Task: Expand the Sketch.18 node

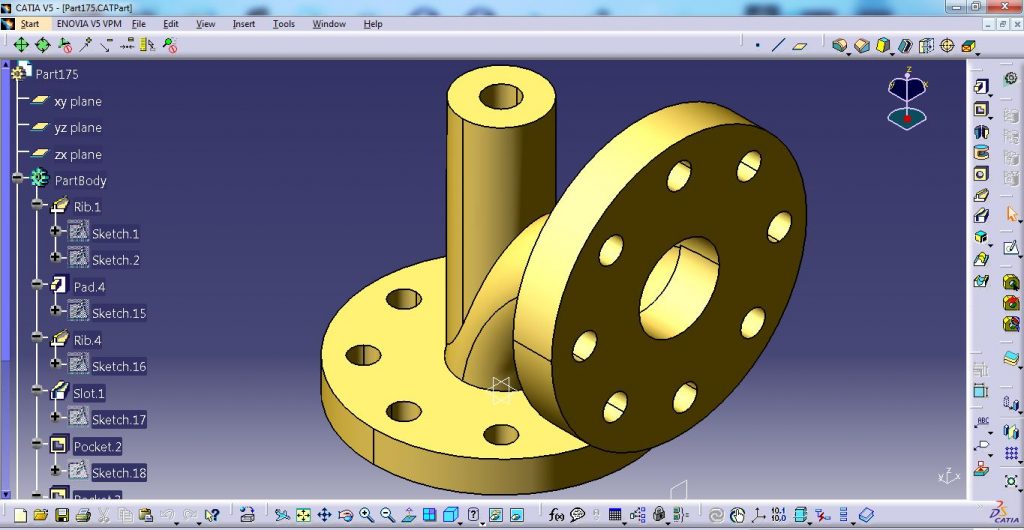Action: [x=56, y=469]
